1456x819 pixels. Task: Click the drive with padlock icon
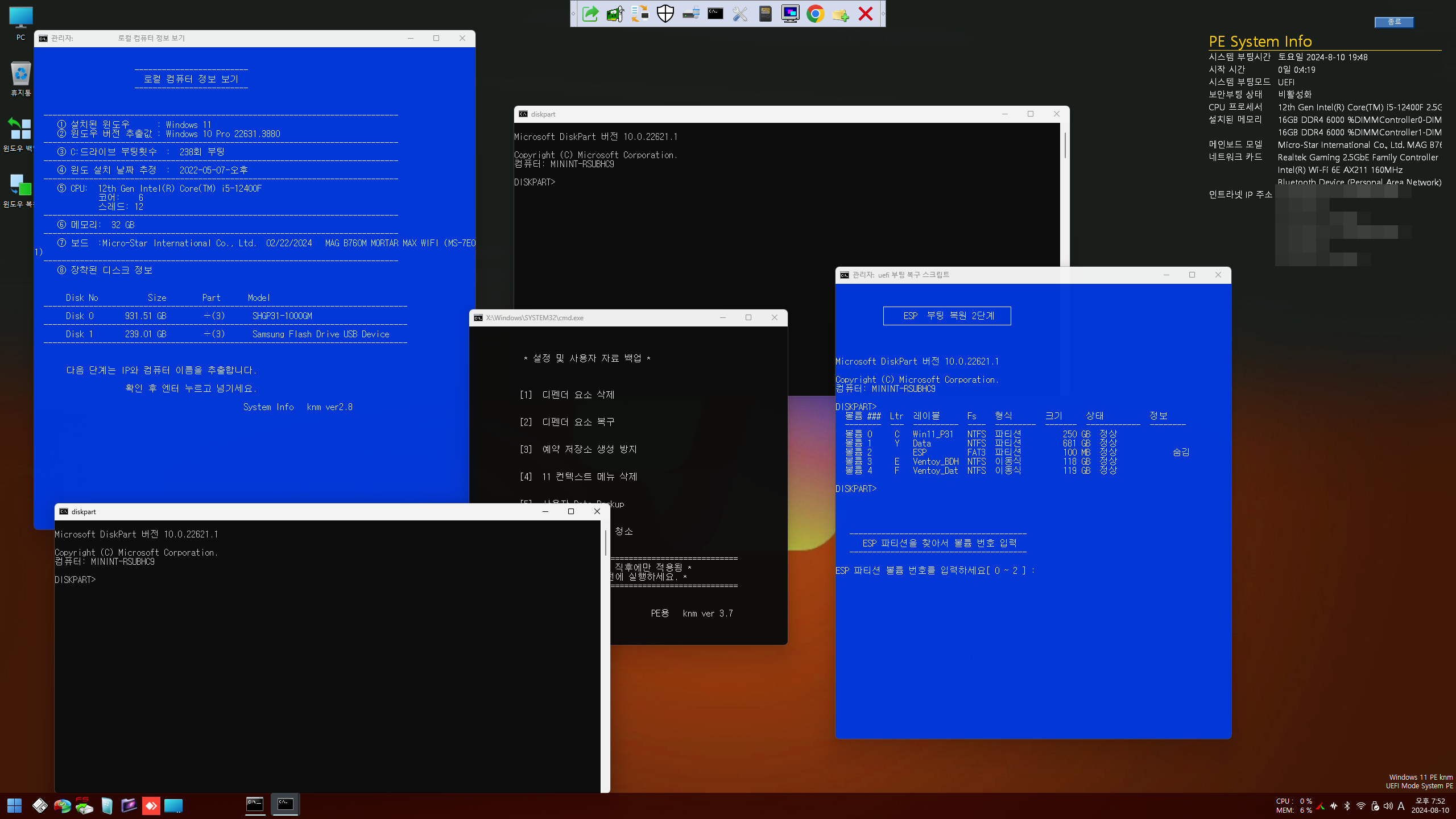[690, 14]
